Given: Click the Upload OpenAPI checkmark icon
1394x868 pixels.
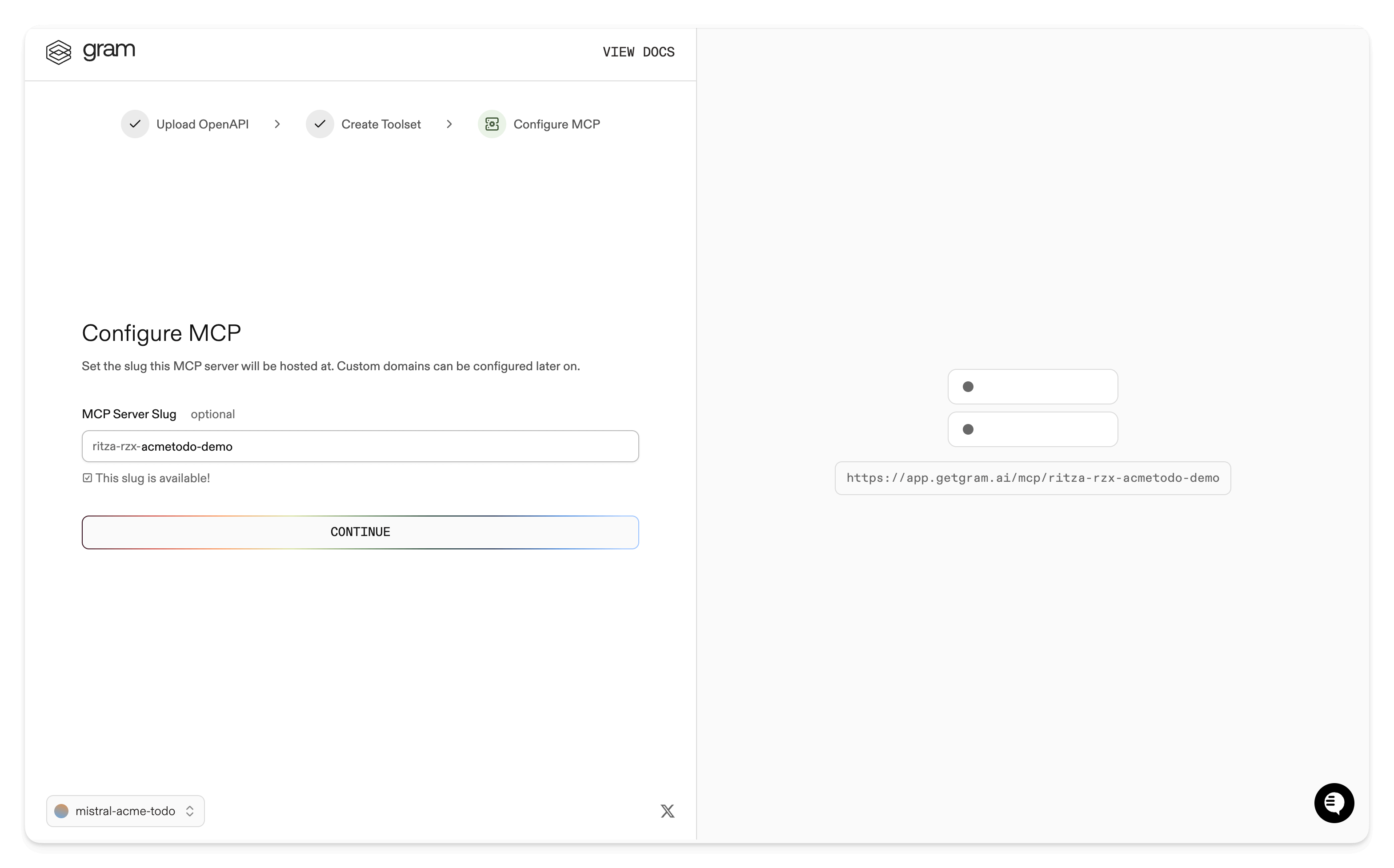Looking at the screenshot, I should click(x=135, y=124).
